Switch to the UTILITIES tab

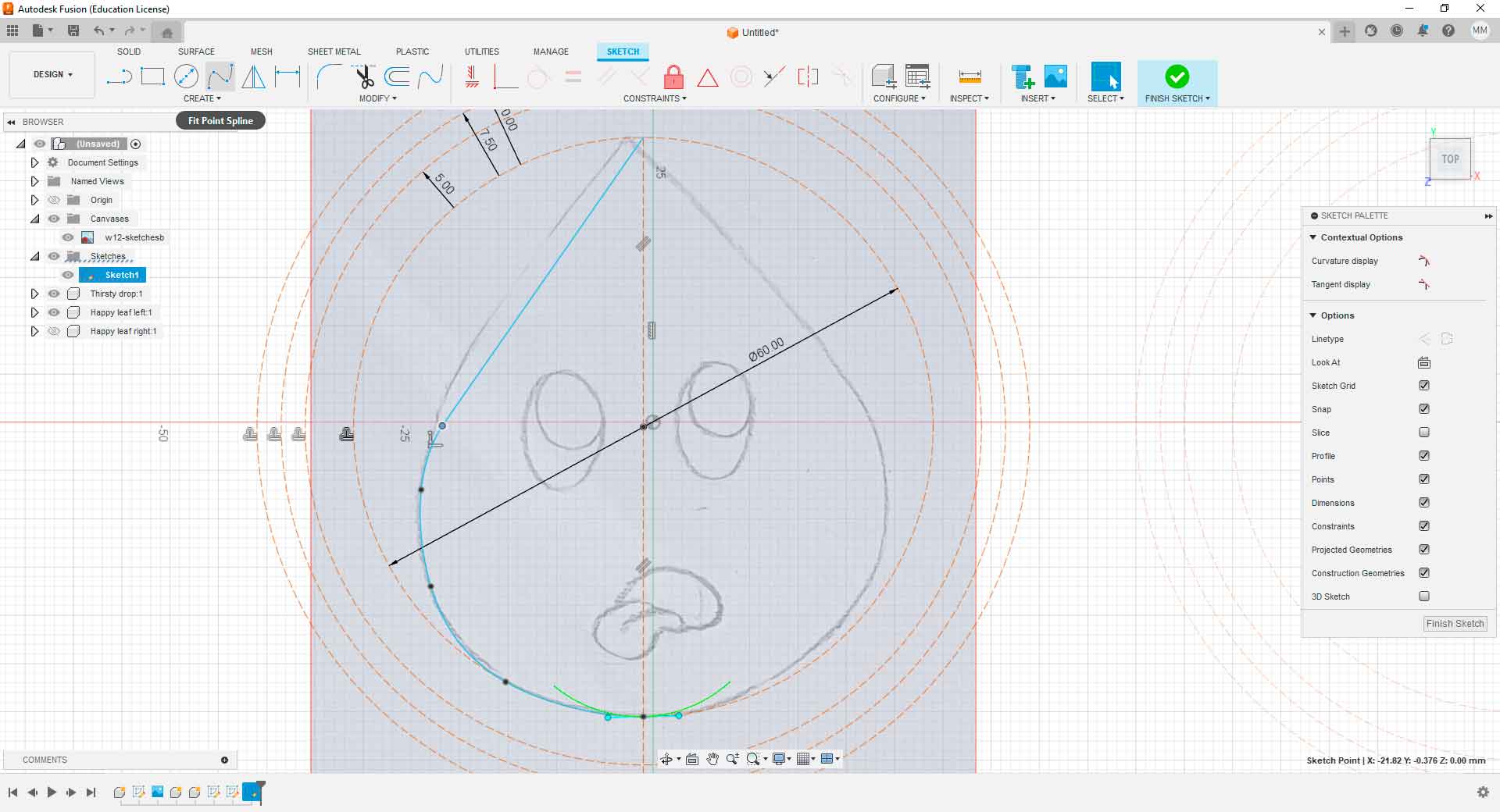482,52
